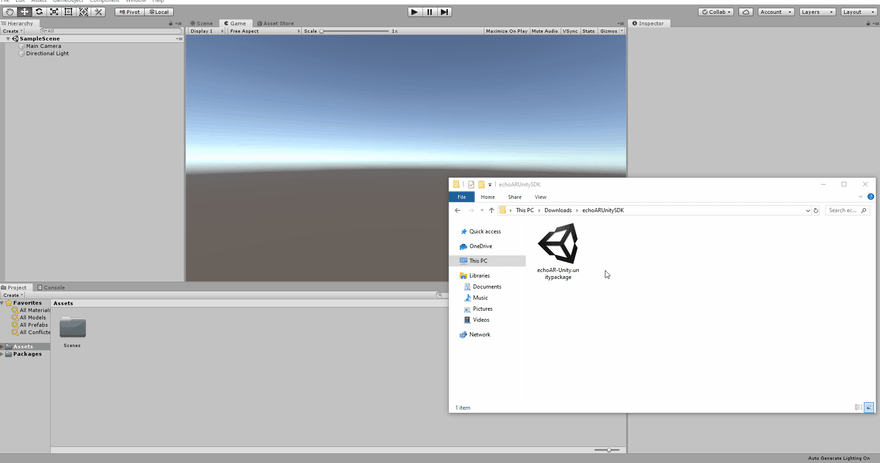Toggle Mute Audio in Game view
The image size is (880, 463).
click(544, 31)
